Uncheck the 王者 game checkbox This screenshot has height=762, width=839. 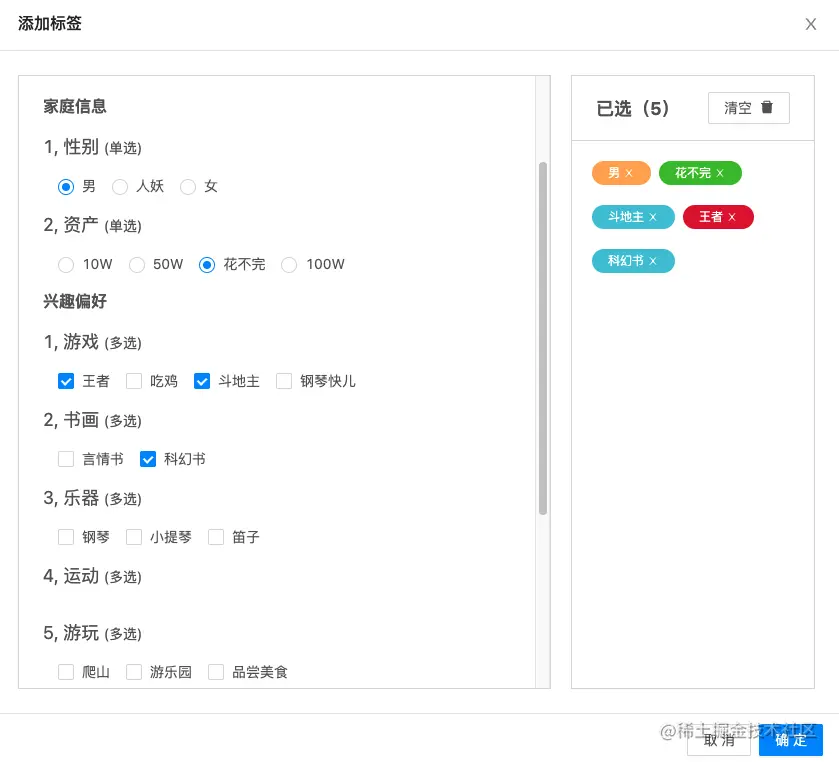(x=66, y=382)
